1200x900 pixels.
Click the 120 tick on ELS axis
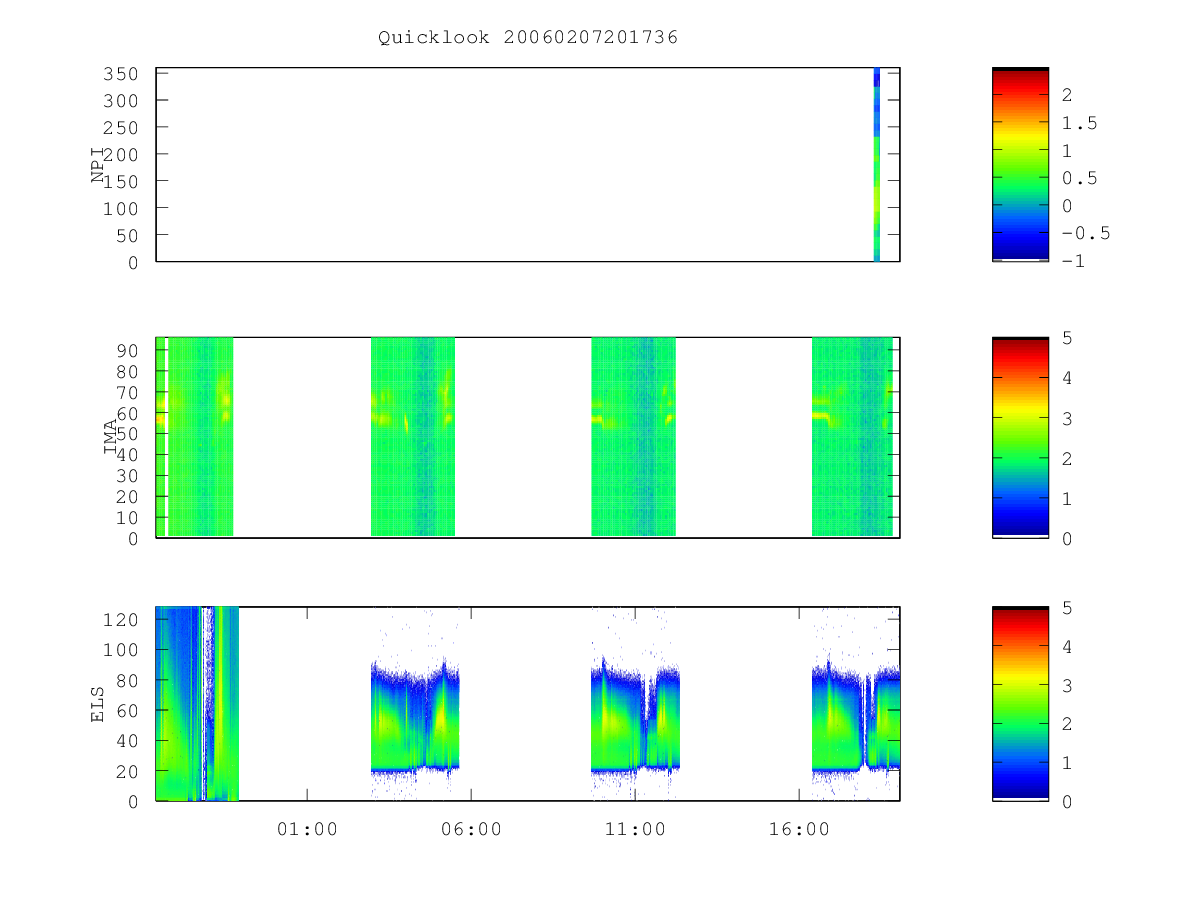pyautogui.click(x=121, y=619)
